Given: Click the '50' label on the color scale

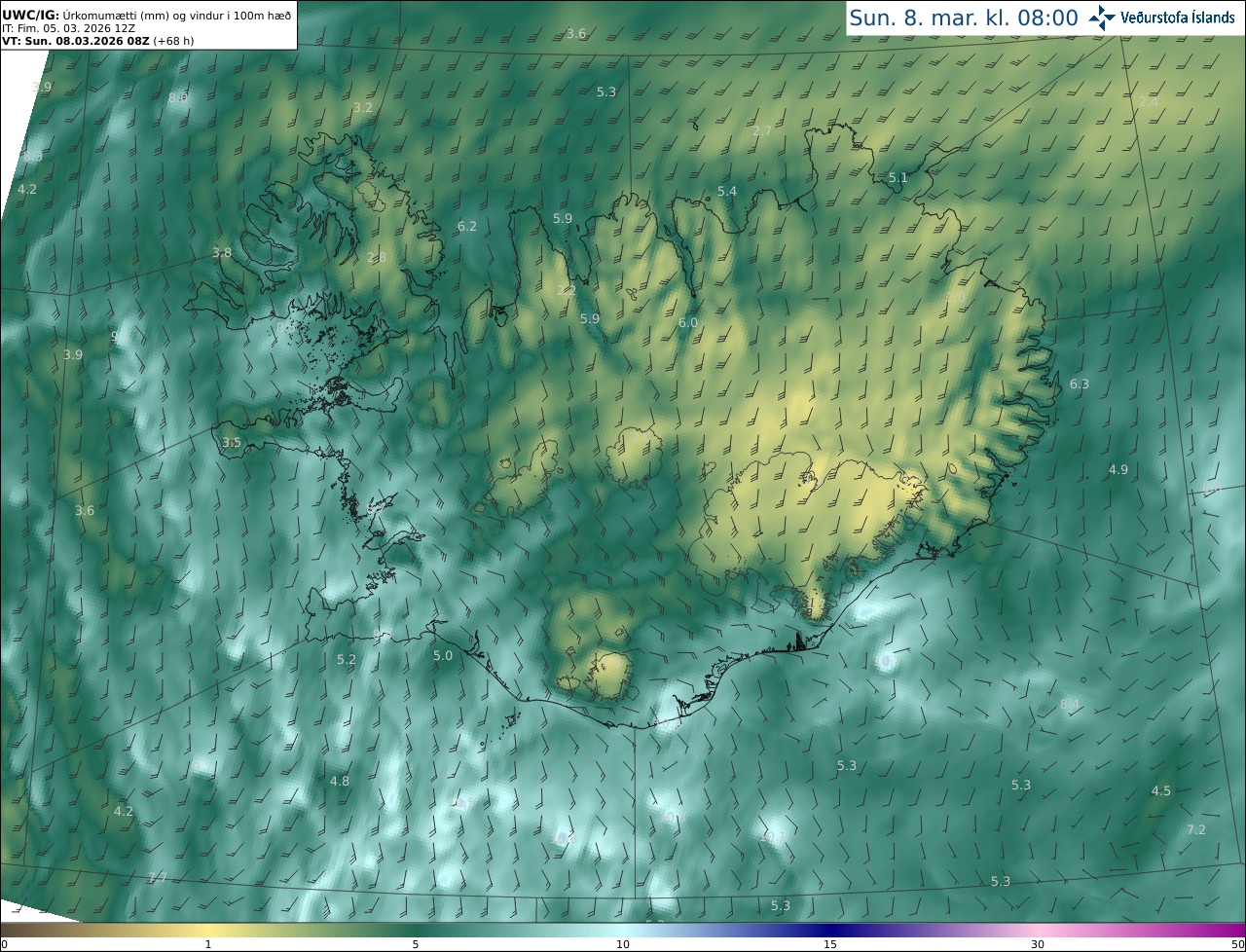Looking at the screenshot, I should click(1237, 944).
